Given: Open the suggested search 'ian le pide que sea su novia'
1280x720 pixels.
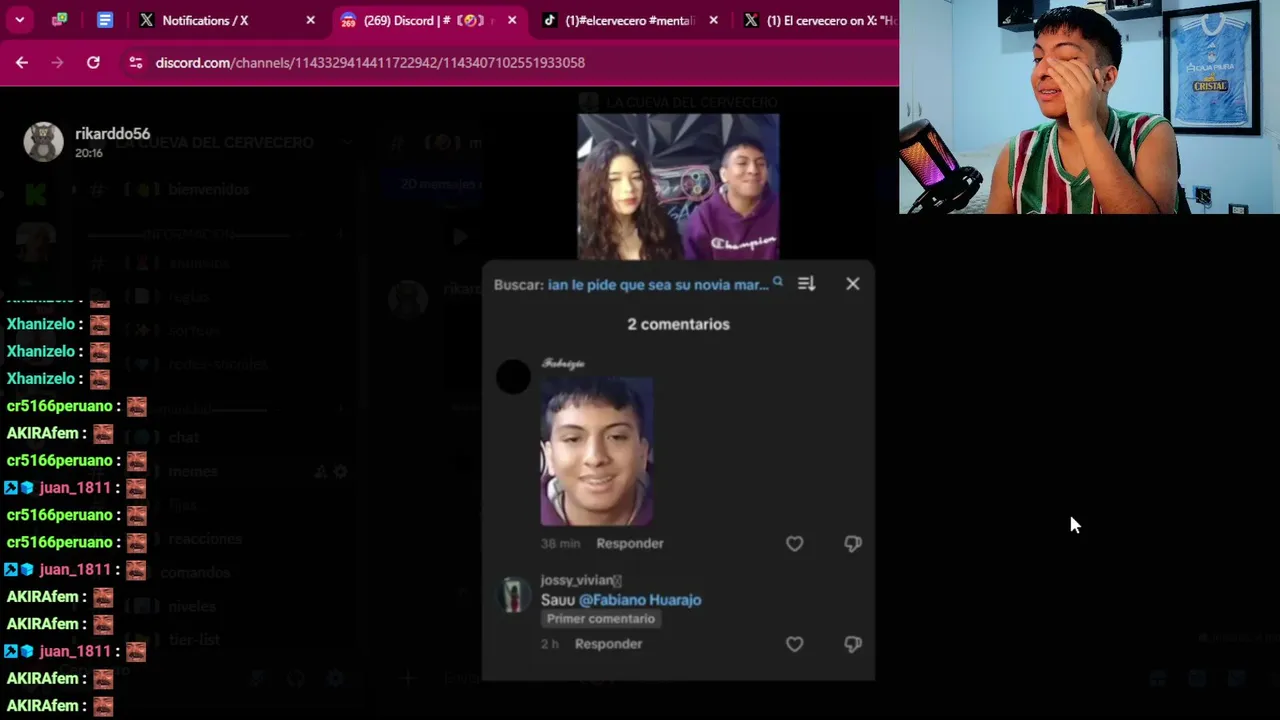Looking at the screenshot, I should pos(658,285).
